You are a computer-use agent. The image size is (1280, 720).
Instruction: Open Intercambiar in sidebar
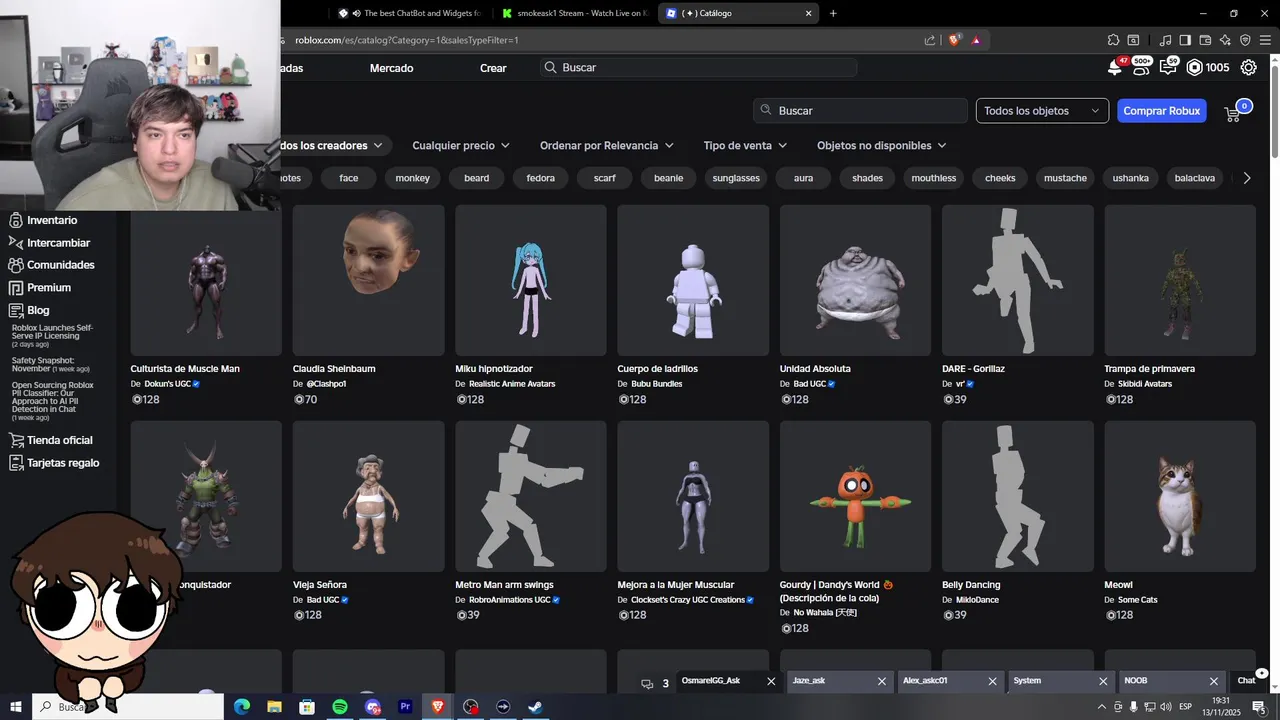[x=49, y=243]
